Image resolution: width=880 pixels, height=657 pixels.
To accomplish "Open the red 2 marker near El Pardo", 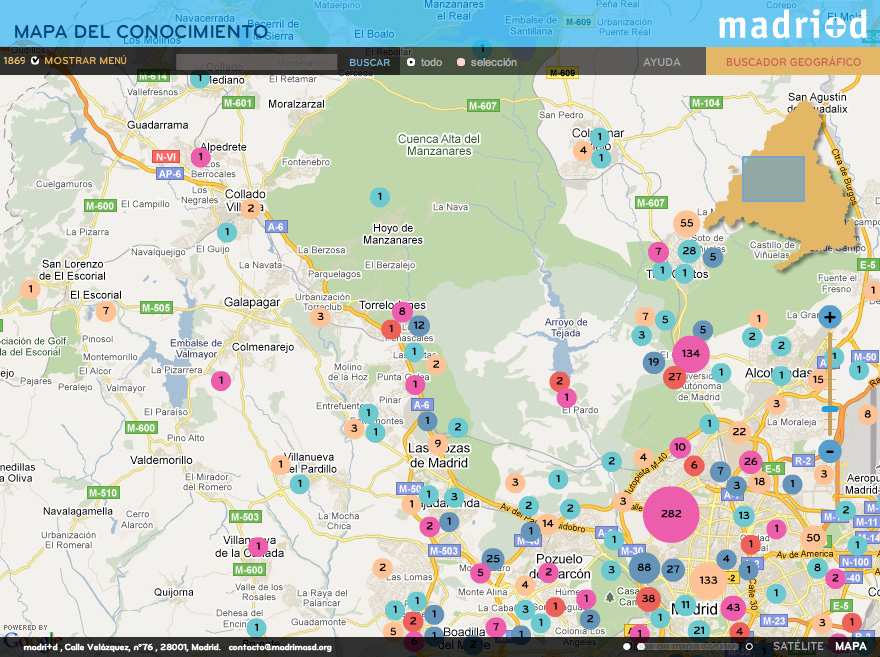I will [560, 382].
